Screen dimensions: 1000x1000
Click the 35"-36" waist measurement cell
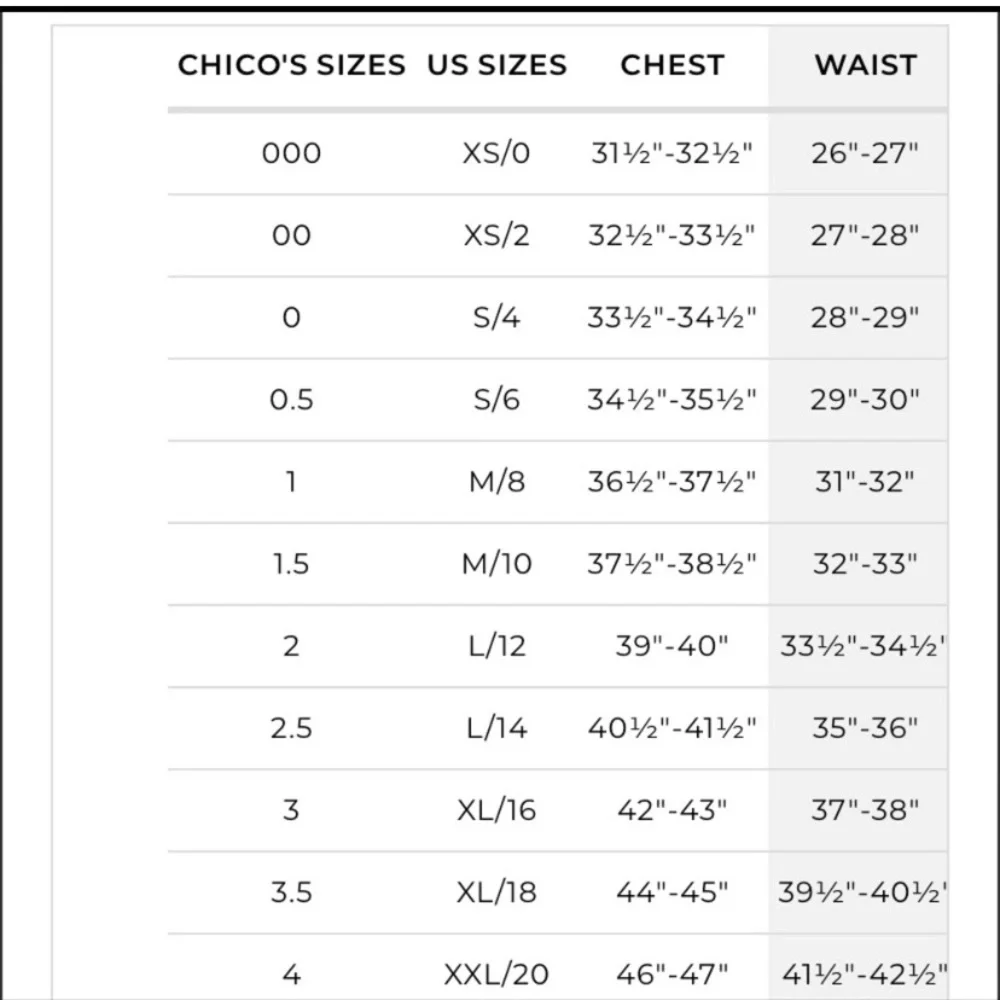(865, 728)
